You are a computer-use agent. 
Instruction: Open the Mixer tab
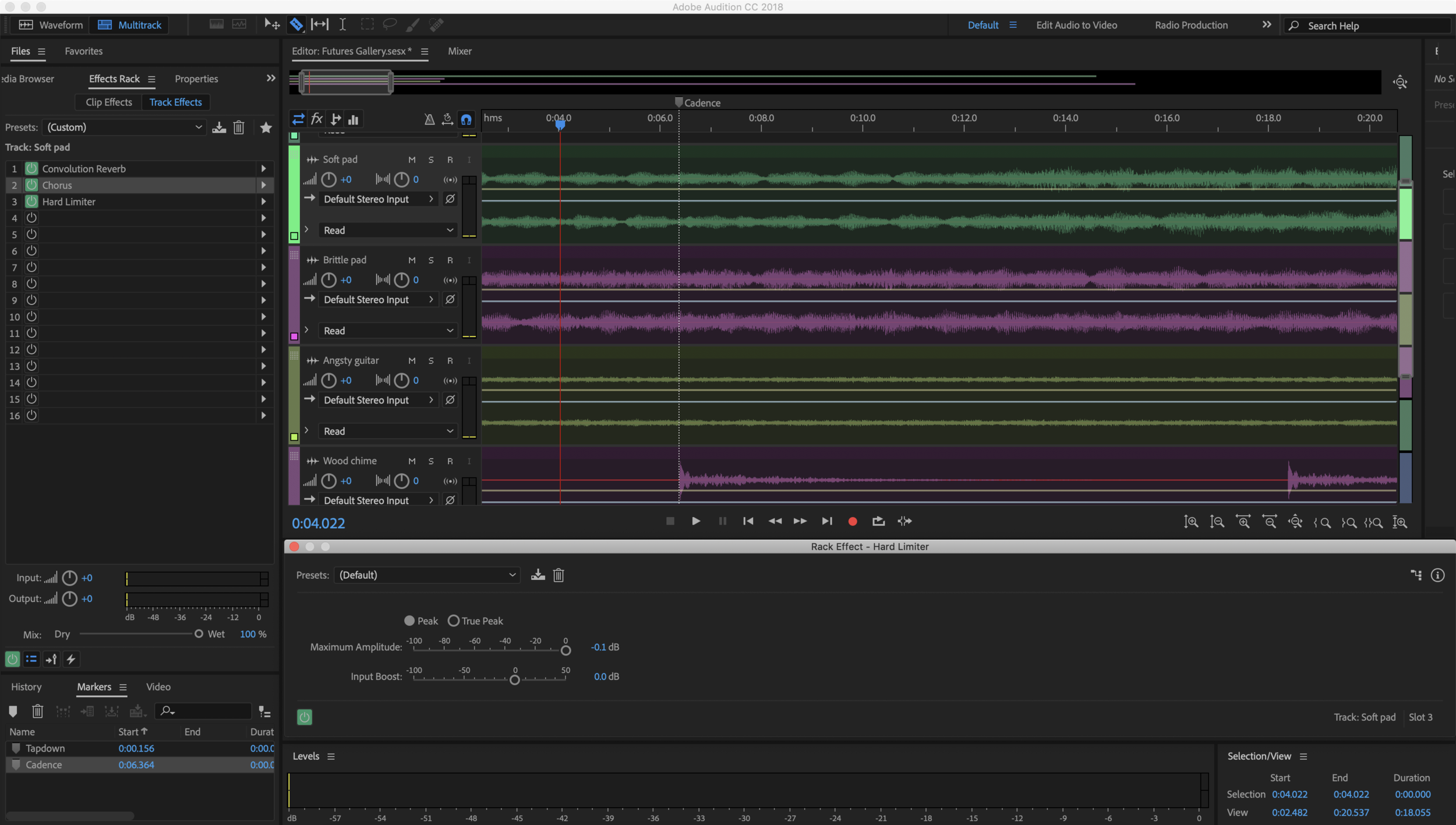[x=460, y=51]
